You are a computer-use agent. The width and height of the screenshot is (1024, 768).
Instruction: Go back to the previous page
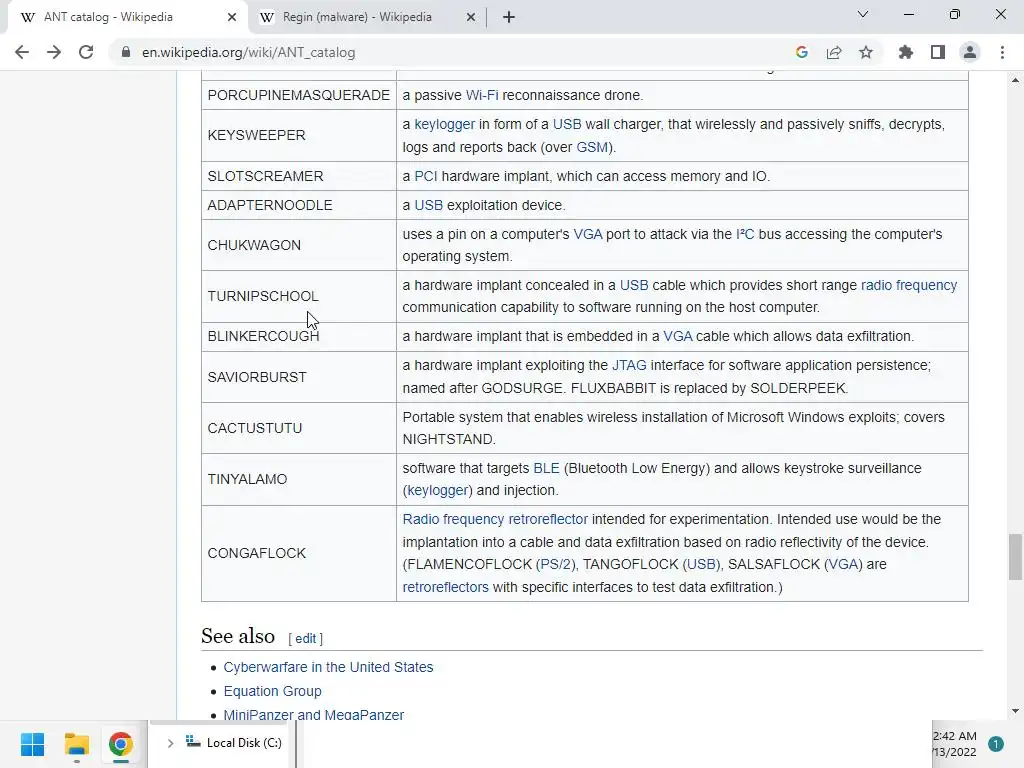[22, 52]
